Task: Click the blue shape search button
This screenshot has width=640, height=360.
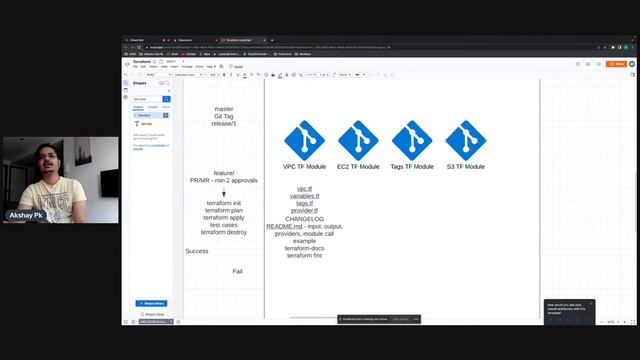Action: tap(166, 99)
